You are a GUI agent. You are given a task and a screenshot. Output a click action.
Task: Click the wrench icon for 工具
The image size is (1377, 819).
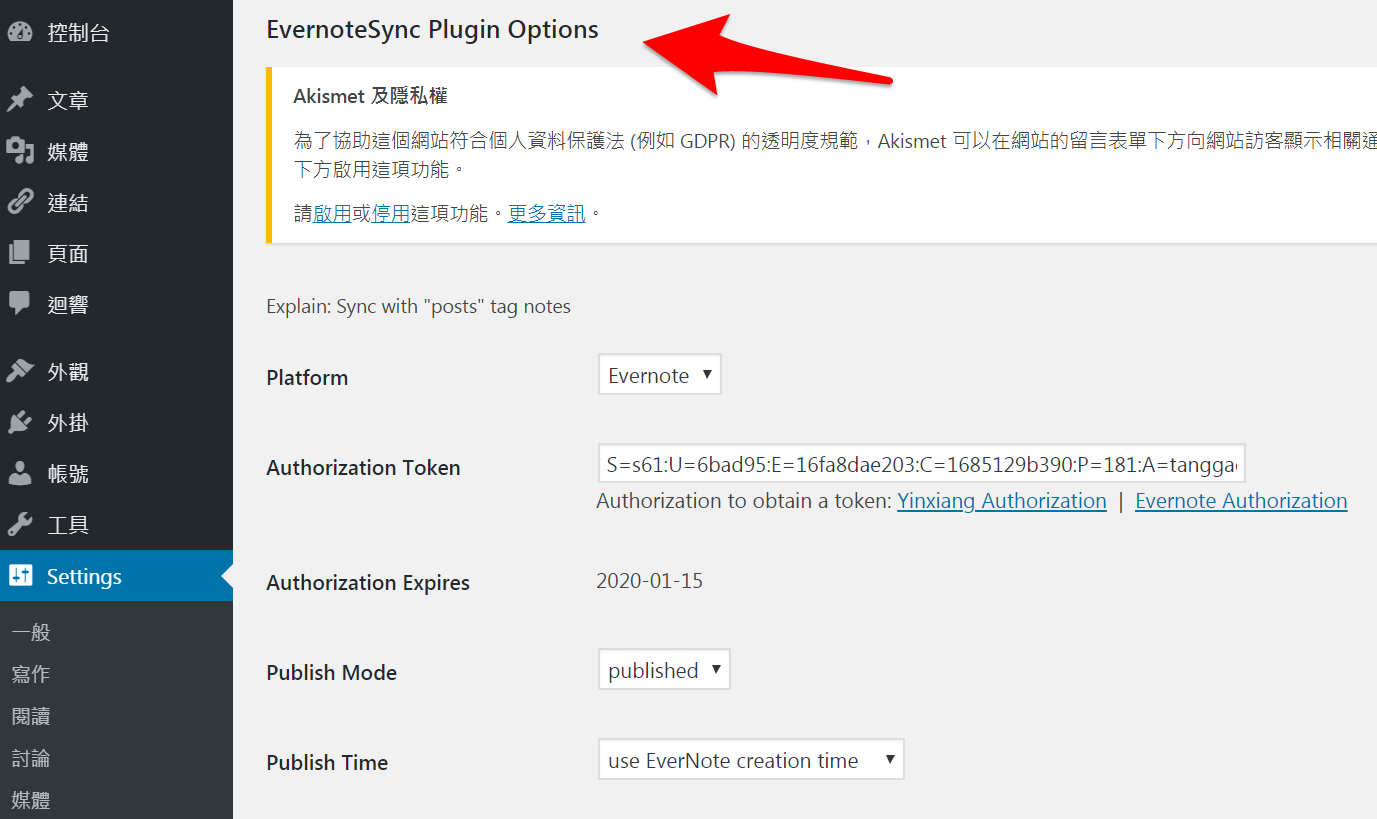[x=20, y=524]
